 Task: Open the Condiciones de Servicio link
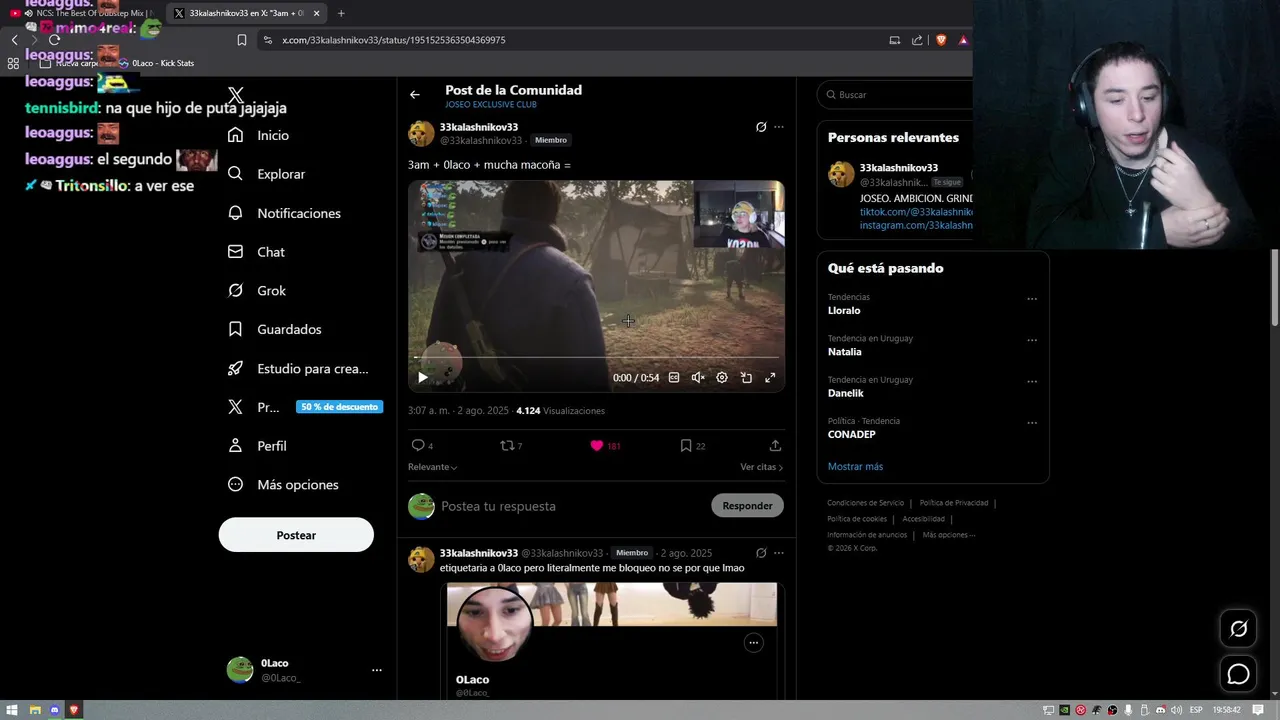[866, 503]
